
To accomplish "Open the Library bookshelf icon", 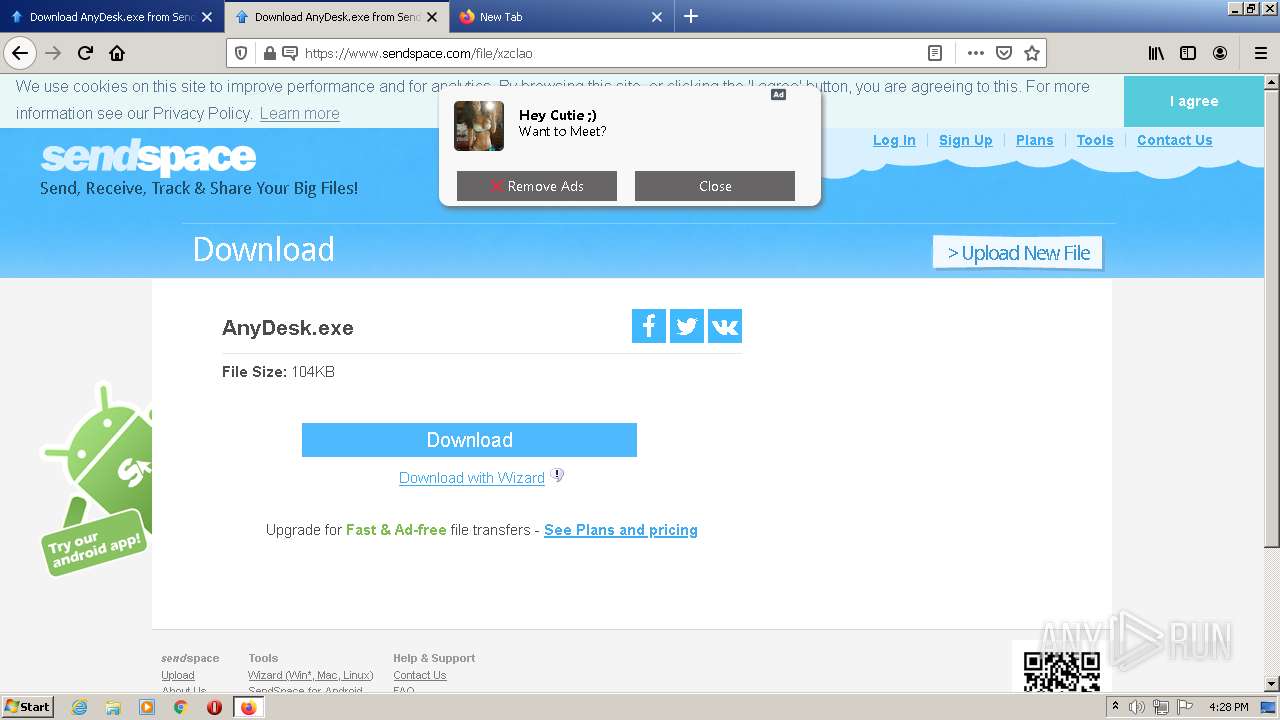I will point(1156,53).
